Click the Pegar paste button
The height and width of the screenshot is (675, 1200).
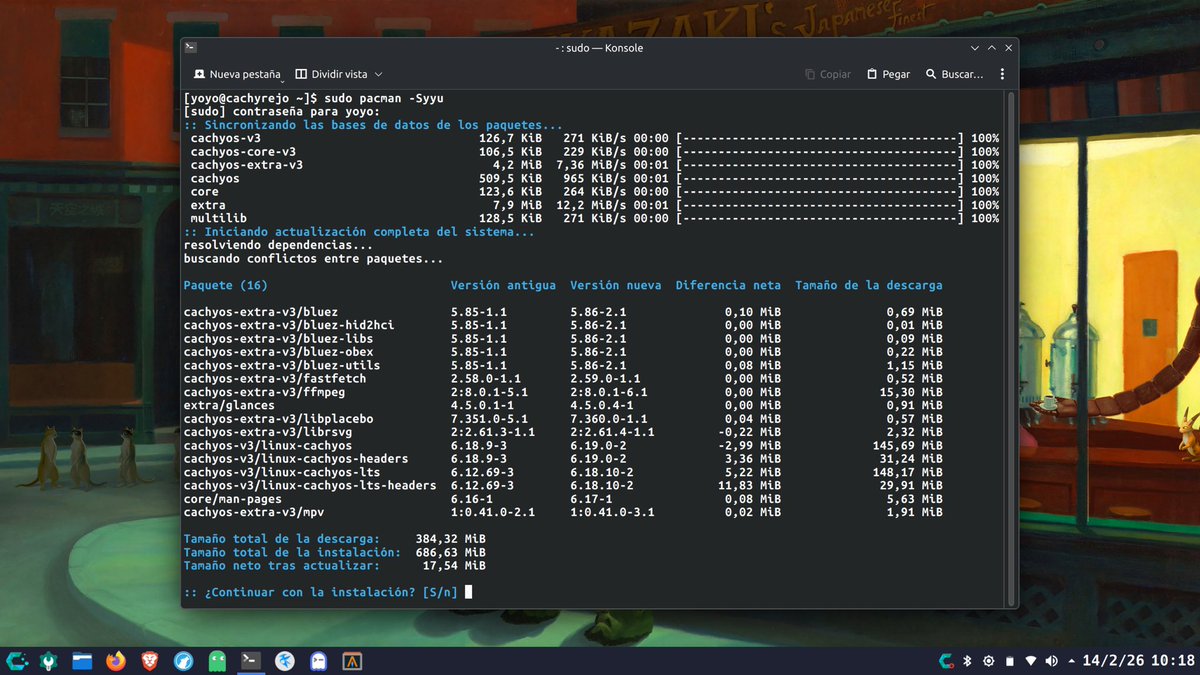(x=888, y=74)
